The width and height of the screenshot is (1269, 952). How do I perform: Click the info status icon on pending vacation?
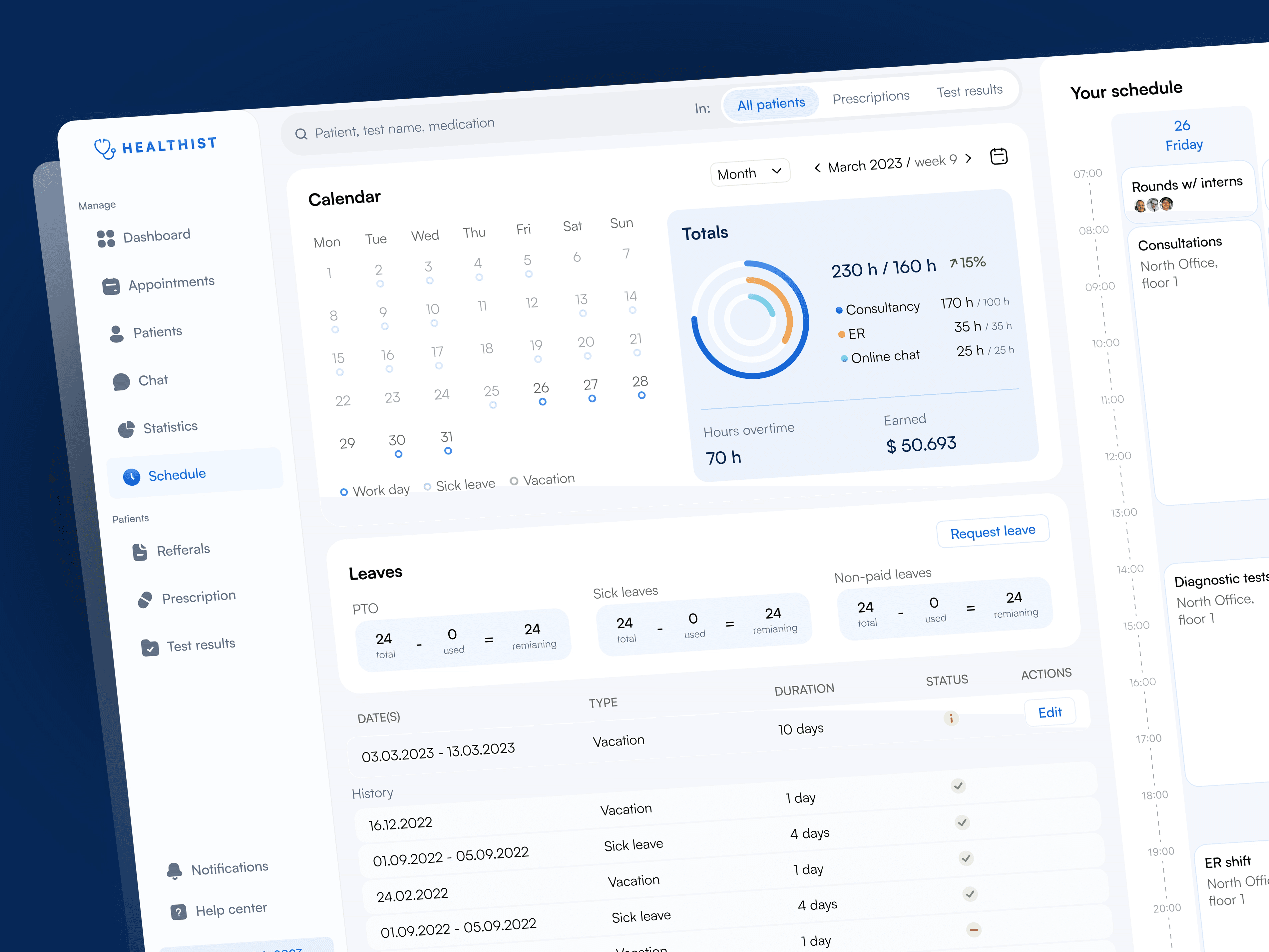point(951,718)
